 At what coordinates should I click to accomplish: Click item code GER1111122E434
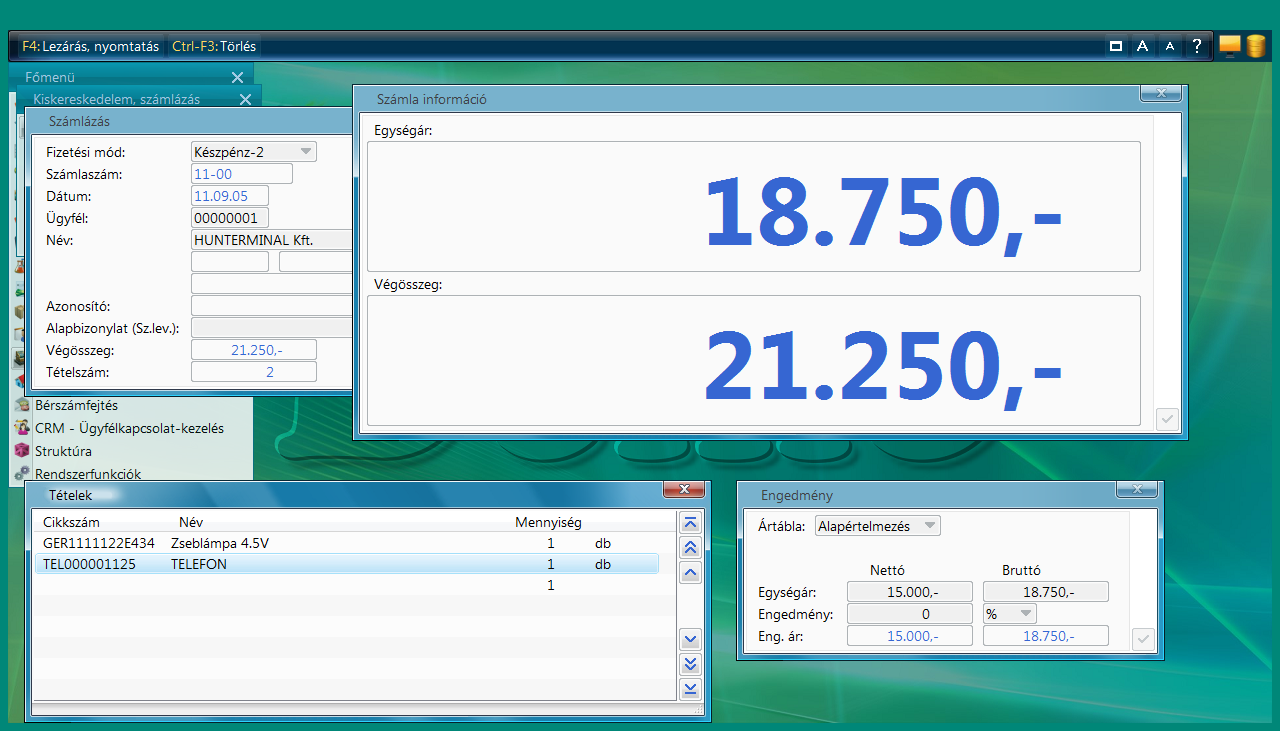pos(99,543)
